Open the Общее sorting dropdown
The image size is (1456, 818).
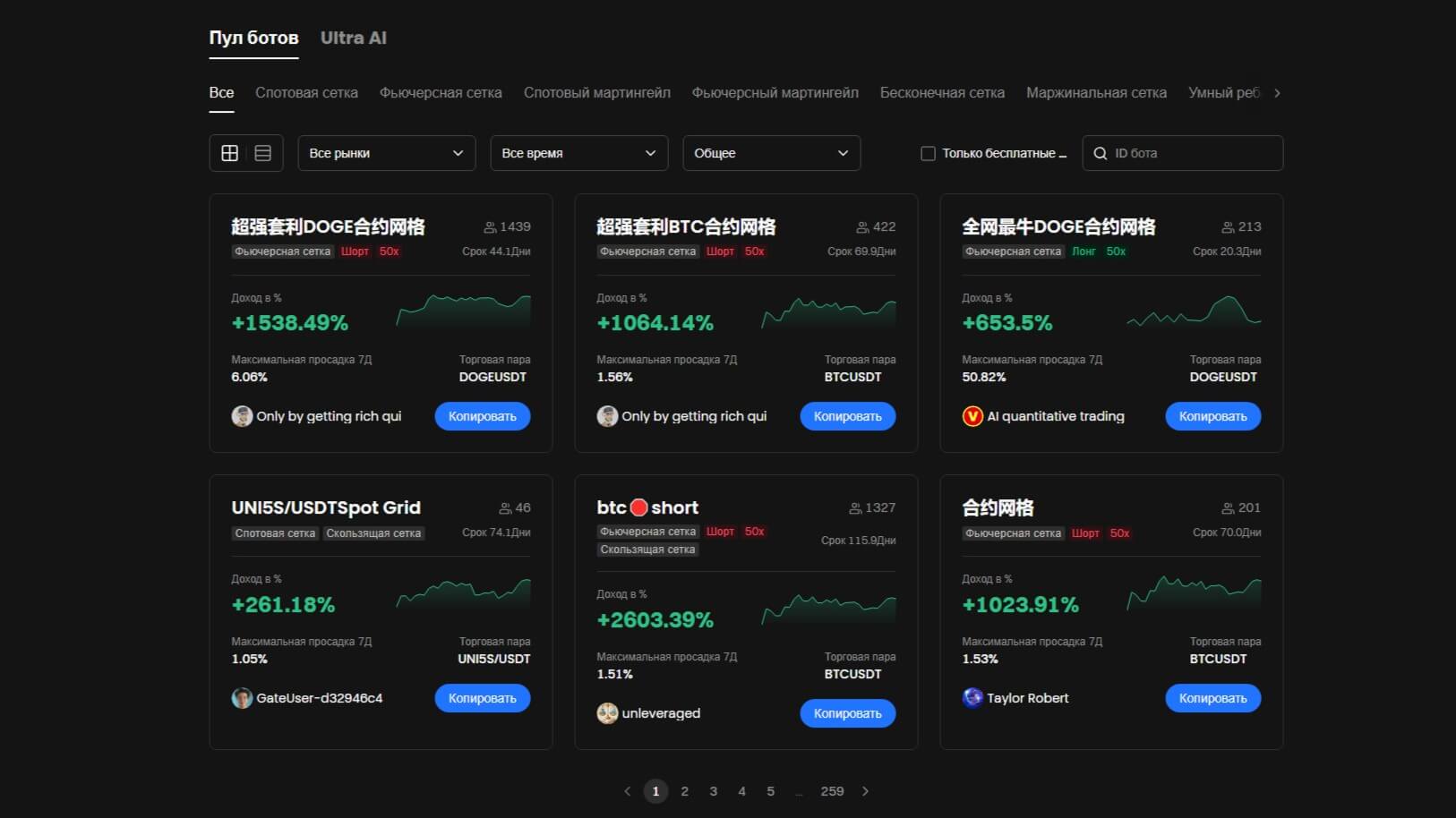[x=771, y=153]
